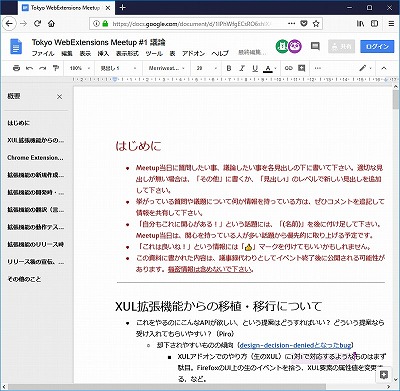Click the horizontal scrollbar at bottom
Image resolution: width=400 pixels, height=391 pixels.
point(167,387)
